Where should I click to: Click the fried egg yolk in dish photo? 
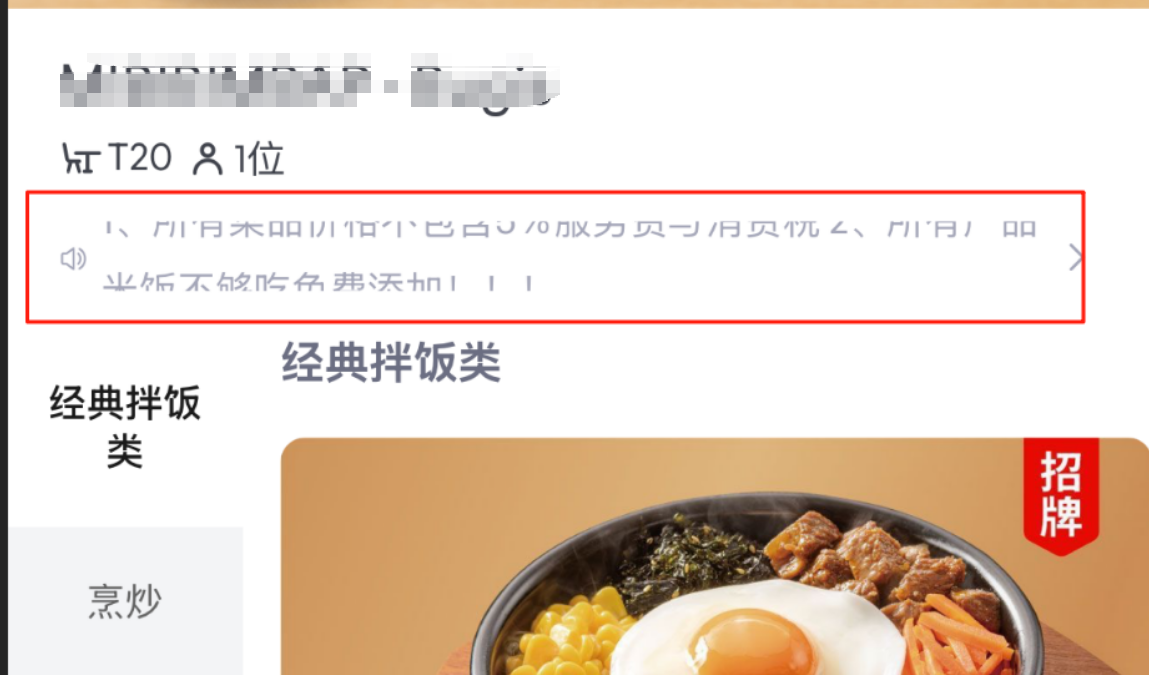click(755, 645)
